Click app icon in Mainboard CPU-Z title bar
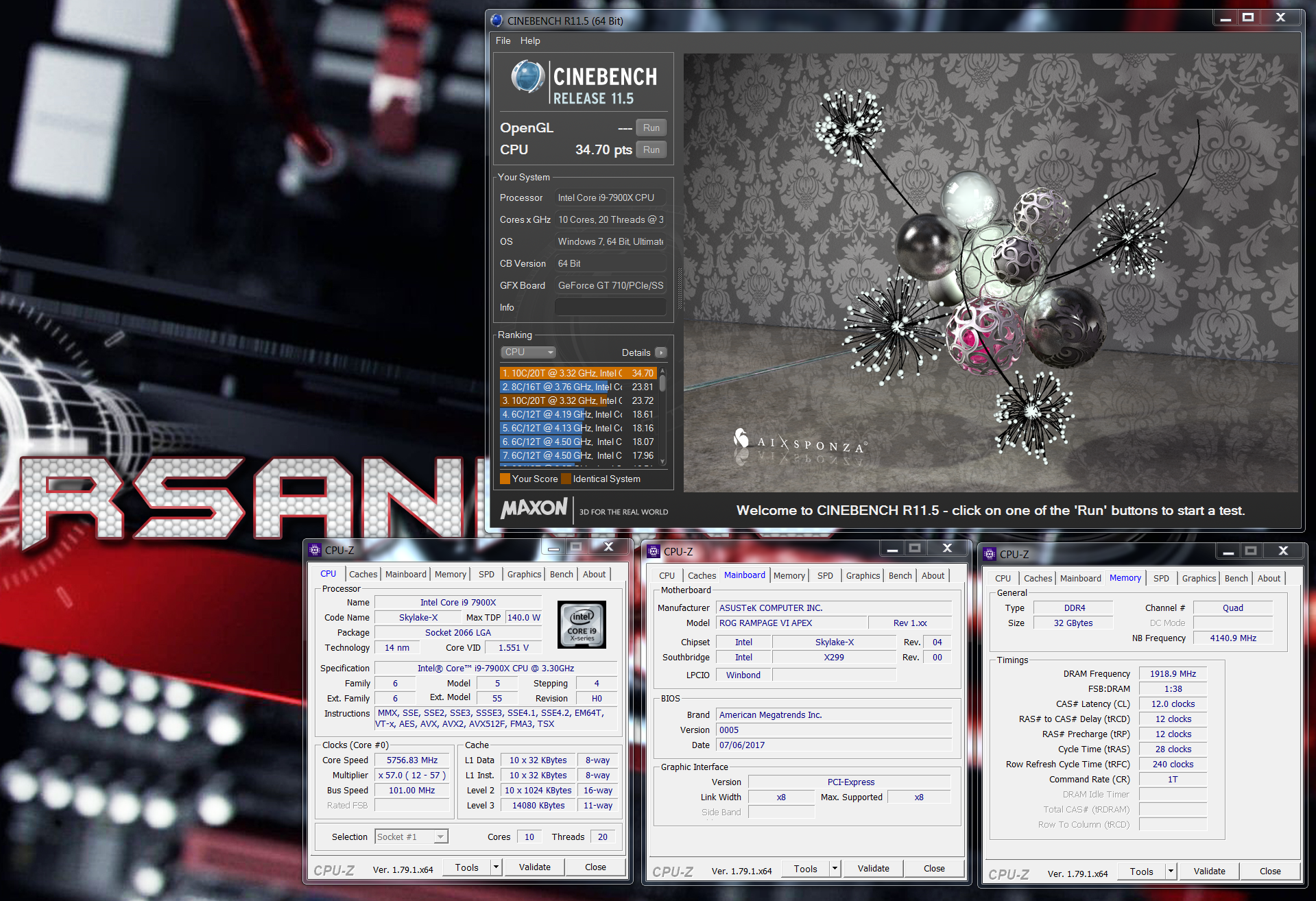This screenshot has height=901, width=1316. coord(654,551)
